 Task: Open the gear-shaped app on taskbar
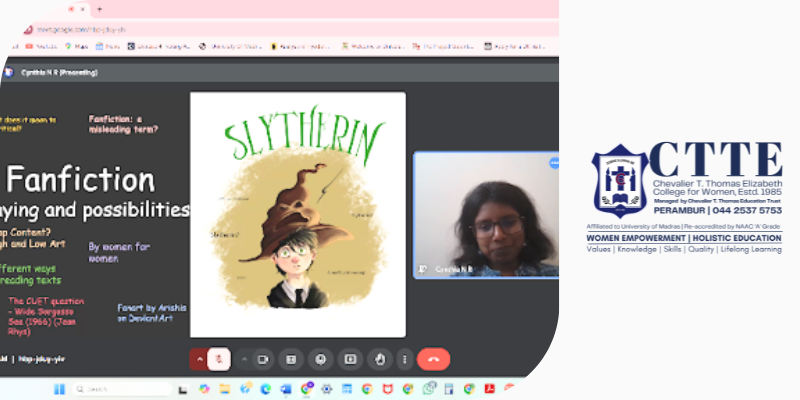point(327,389)
